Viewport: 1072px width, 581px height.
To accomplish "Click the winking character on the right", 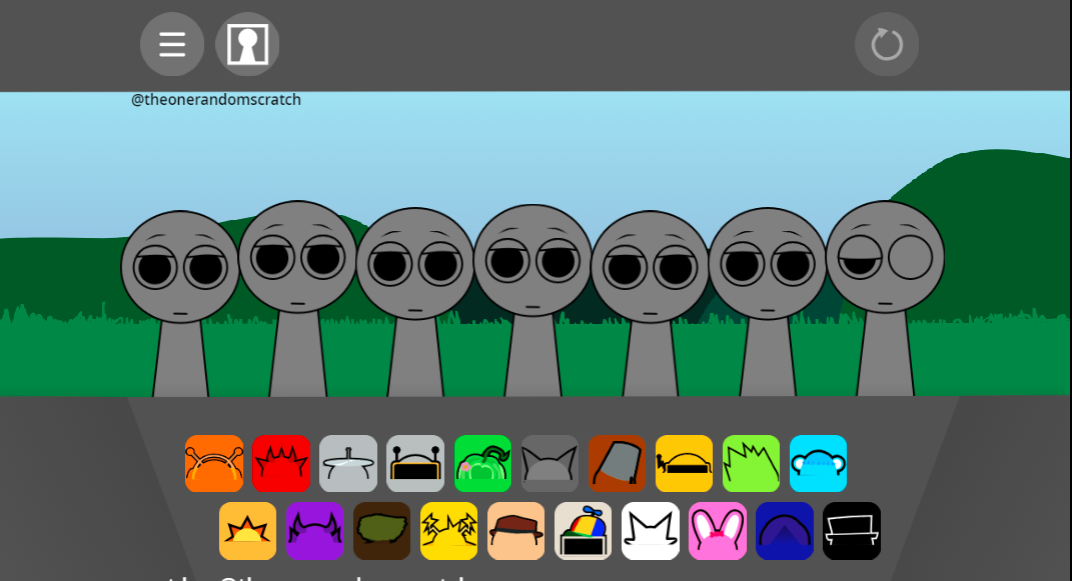I will pyautogui.click(x=885, y=280).
